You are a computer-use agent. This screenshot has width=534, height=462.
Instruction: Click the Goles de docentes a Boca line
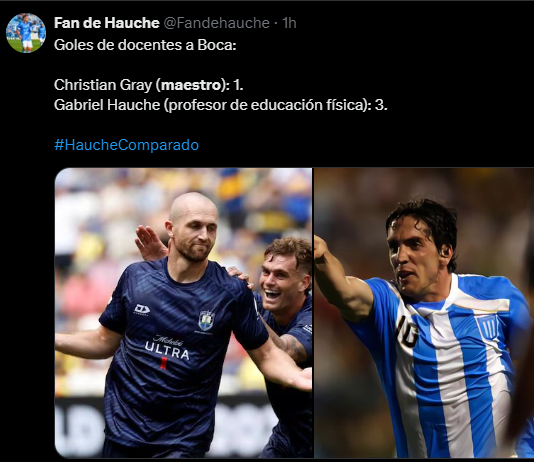click(145, 45)
